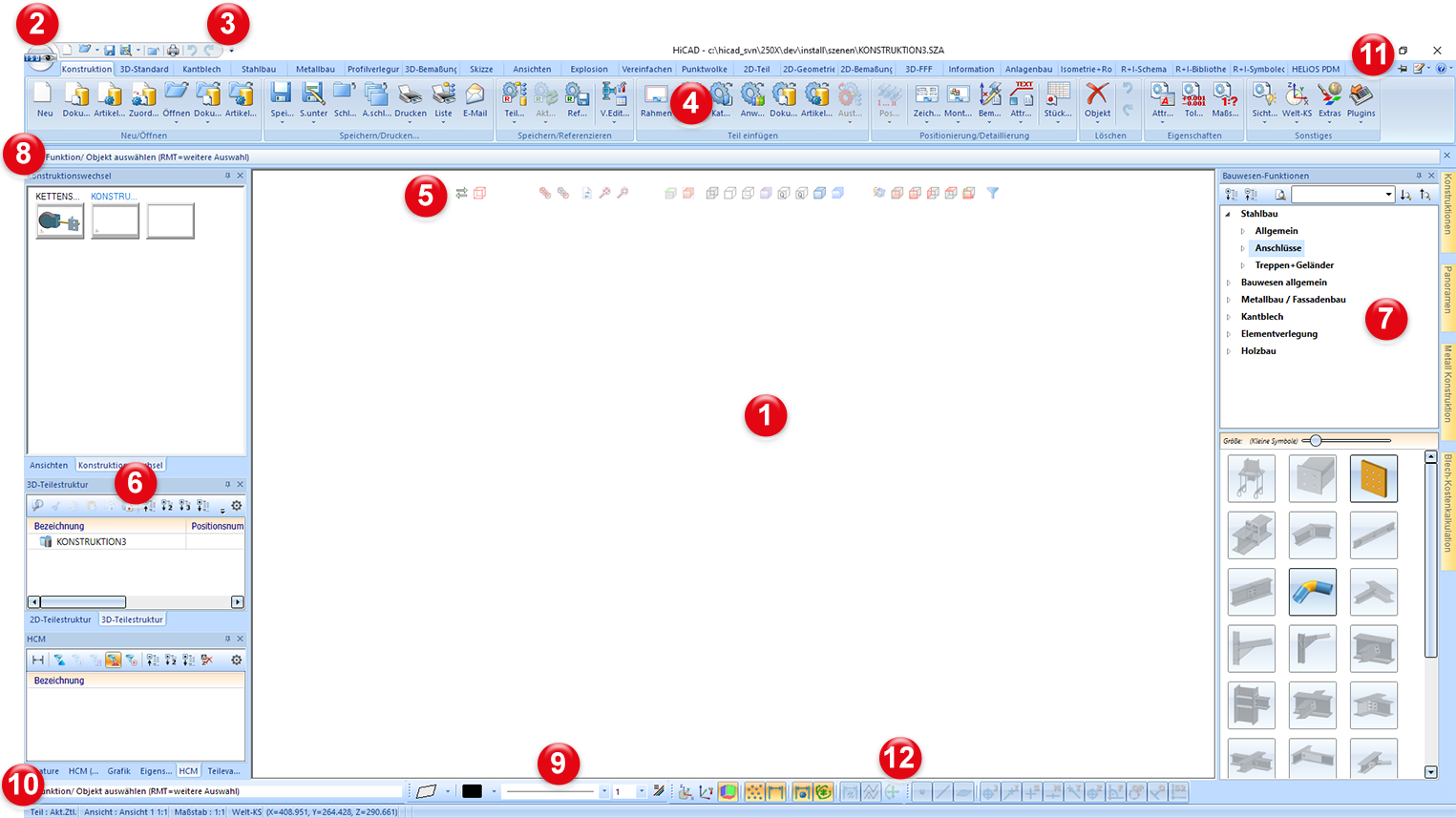The image size is (1456, 818).
Task: Open the settings gear in the HCM toolbar
Action: coord(237,660)
